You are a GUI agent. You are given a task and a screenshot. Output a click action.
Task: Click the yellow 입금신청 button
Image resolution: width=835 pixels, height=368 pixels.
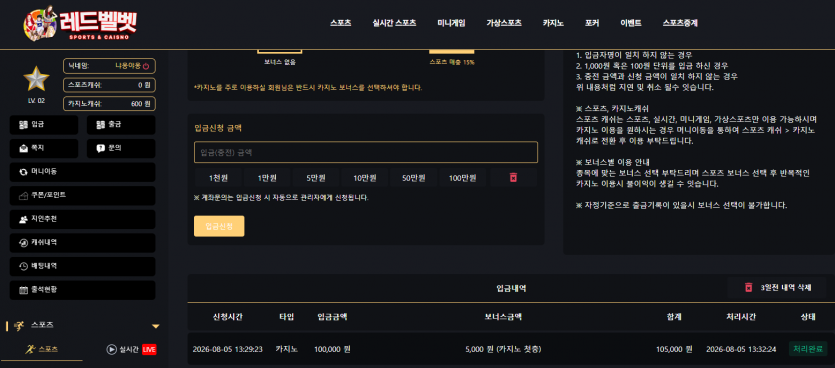pos(219,226)
